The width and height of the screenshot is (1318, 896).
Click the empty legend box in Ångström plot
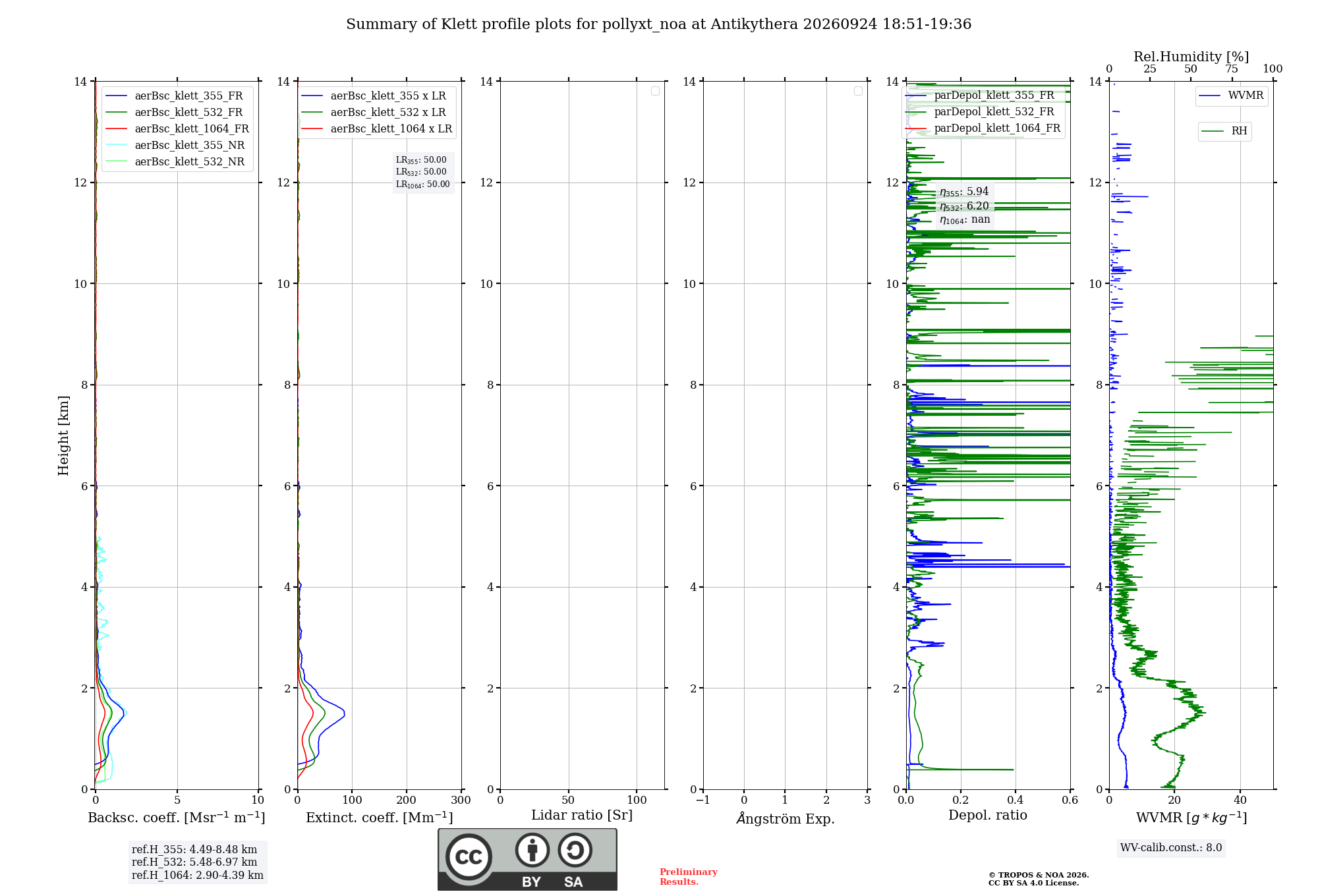point(858,91)
